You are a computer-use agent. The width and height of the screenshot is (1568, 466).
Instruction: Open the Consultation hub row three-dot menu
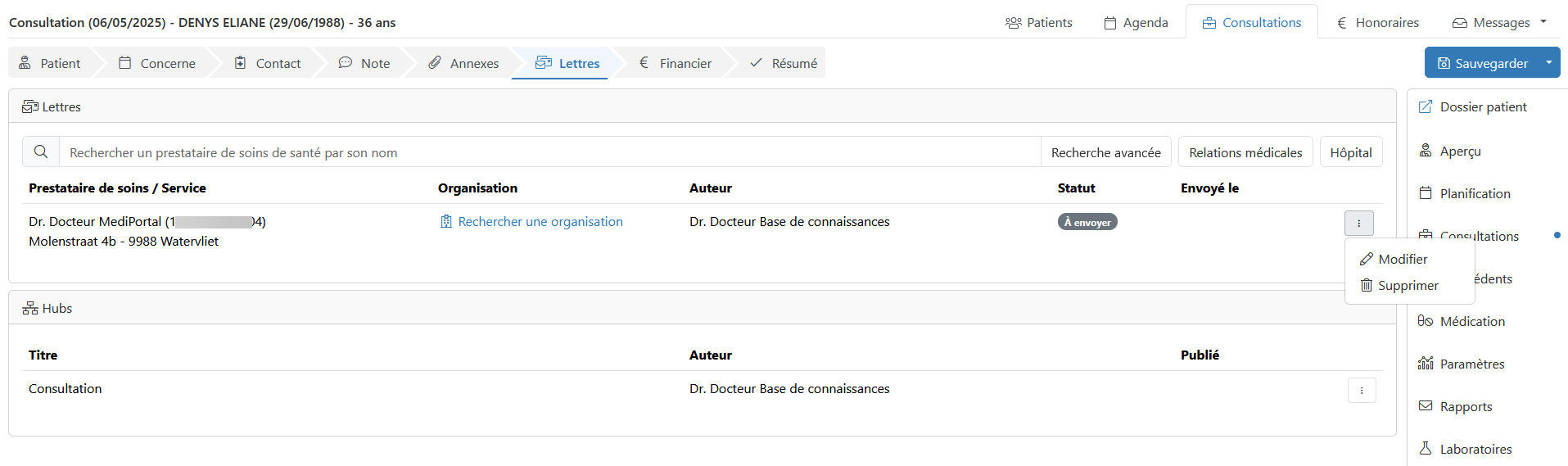coord(1362,390)
